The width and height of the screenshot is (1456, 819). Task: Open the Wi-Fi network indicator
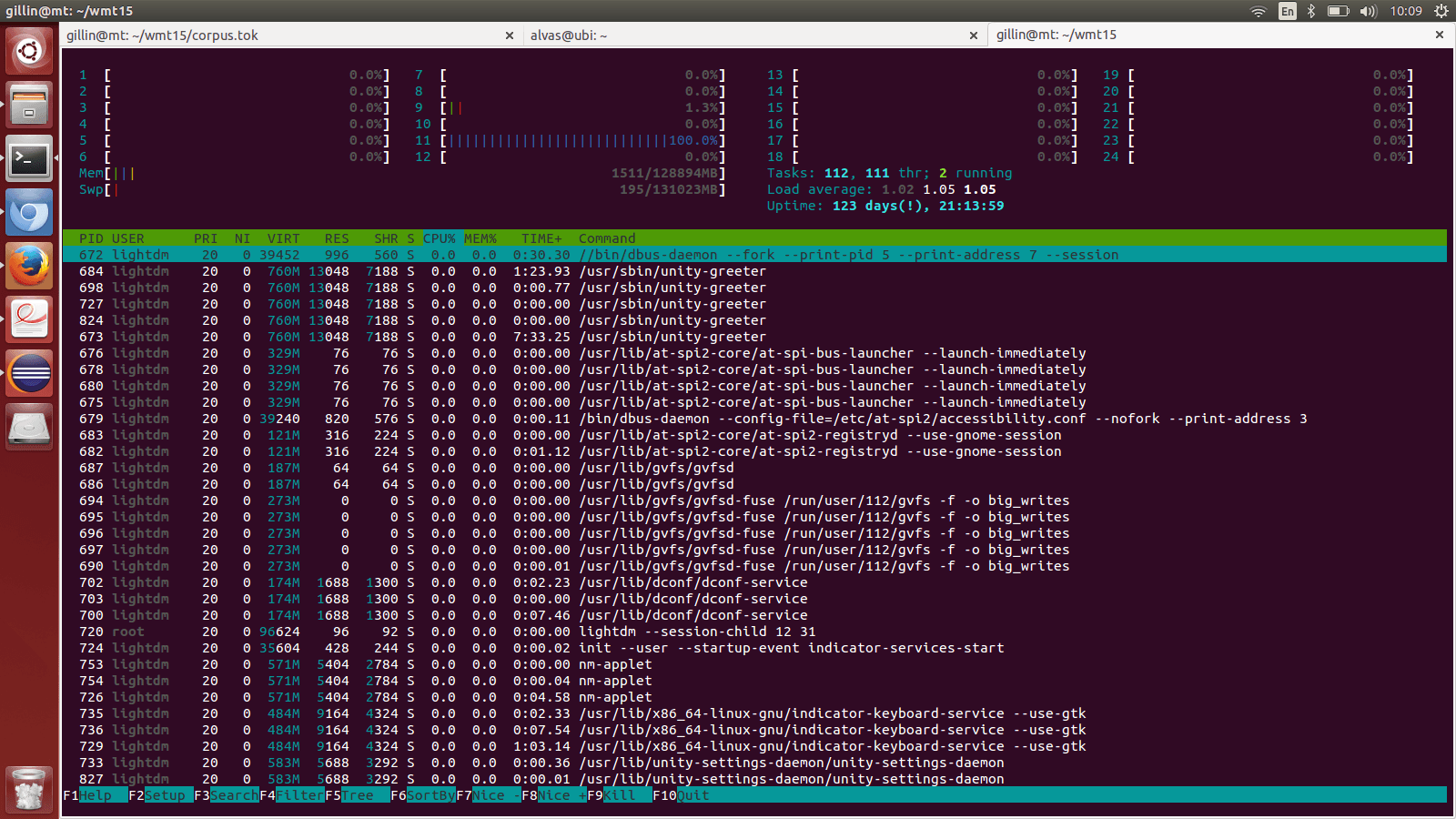pyautogui.click(x=1259, y=11)
